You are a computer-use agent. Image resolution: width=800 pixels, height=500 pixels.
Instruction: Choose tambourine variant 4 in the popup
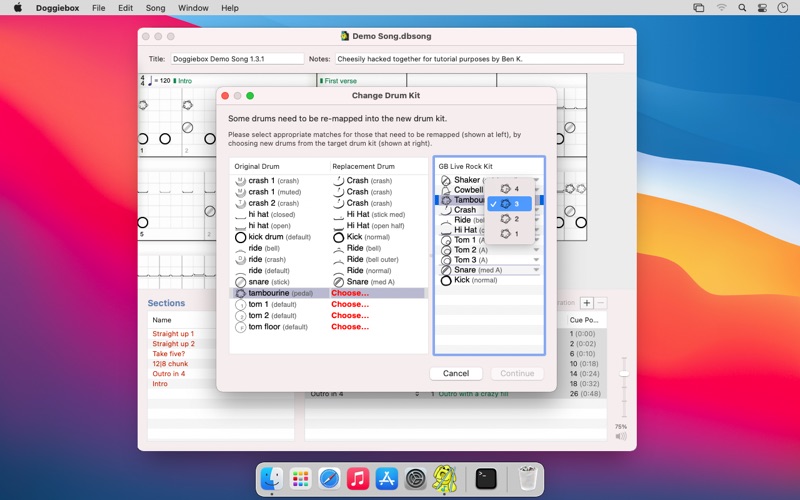pos(510,189)
